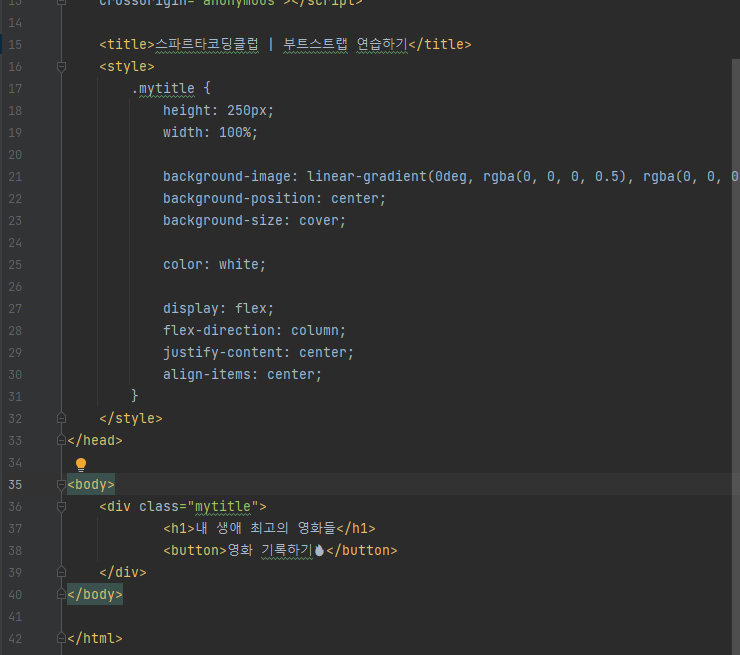Click the <title> opening tag on line 15

point(127,44)
